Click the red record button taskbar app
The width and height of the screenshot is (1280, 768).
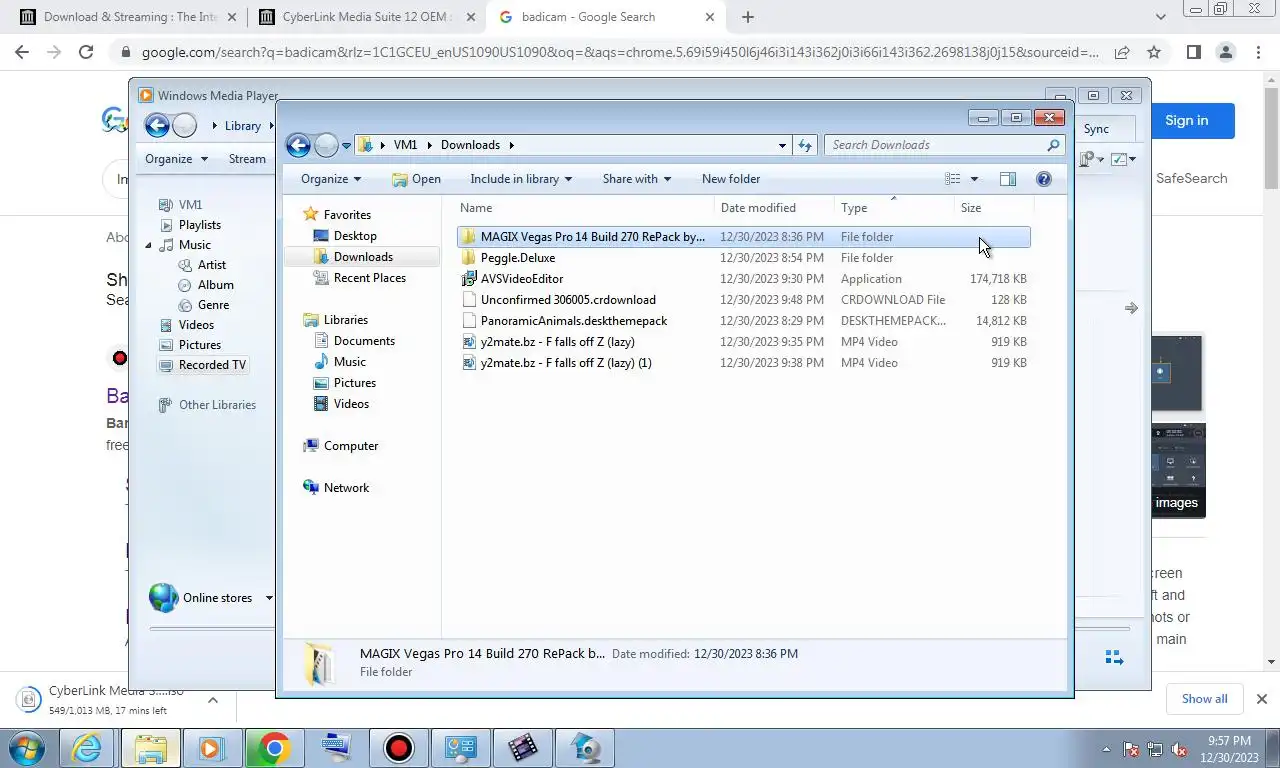click(398, 748)
